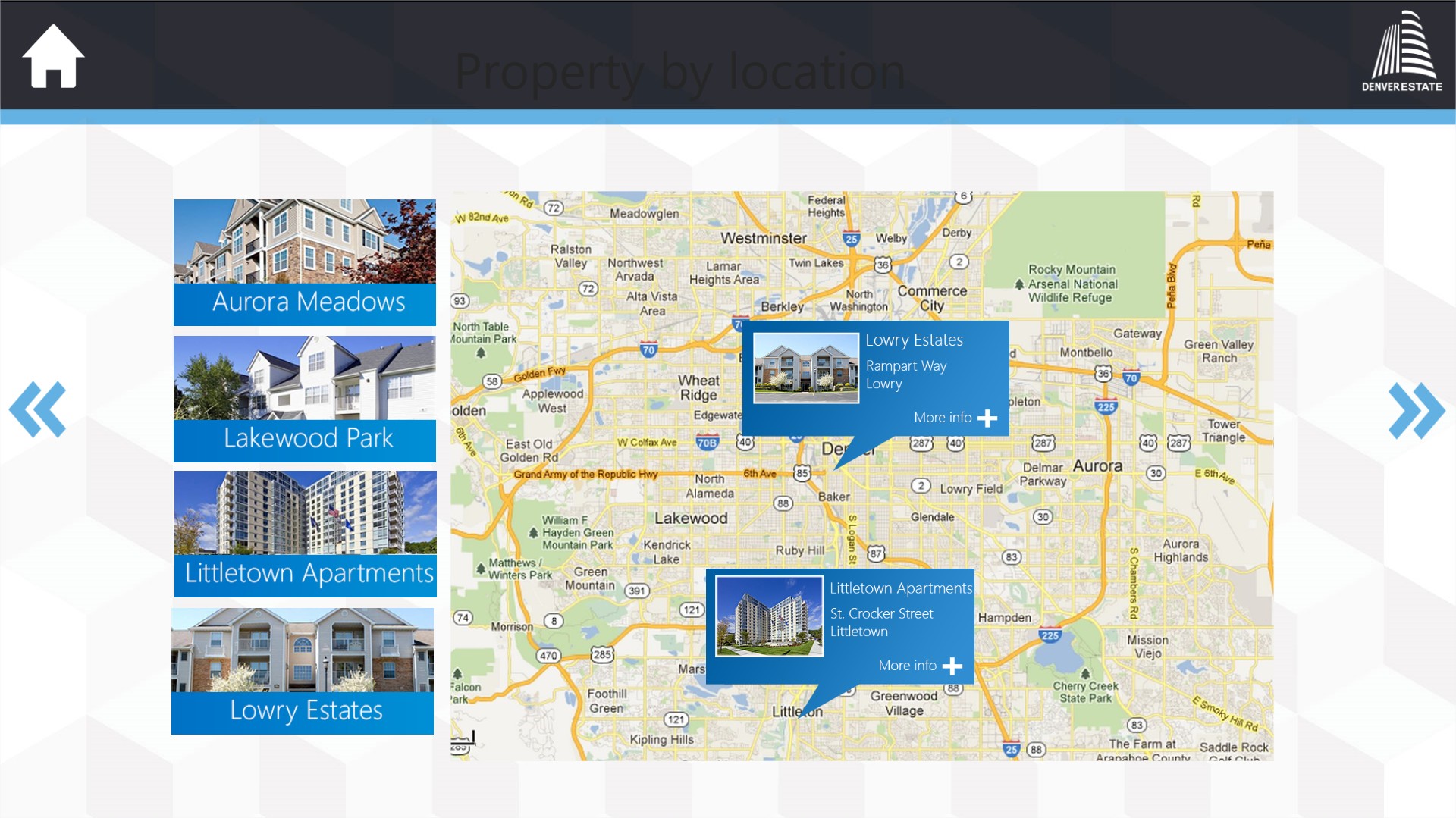The image size is (1456, 818).
Task: Click More info on the Littletown Apartments popup
Action: click(x=906, y=665)
